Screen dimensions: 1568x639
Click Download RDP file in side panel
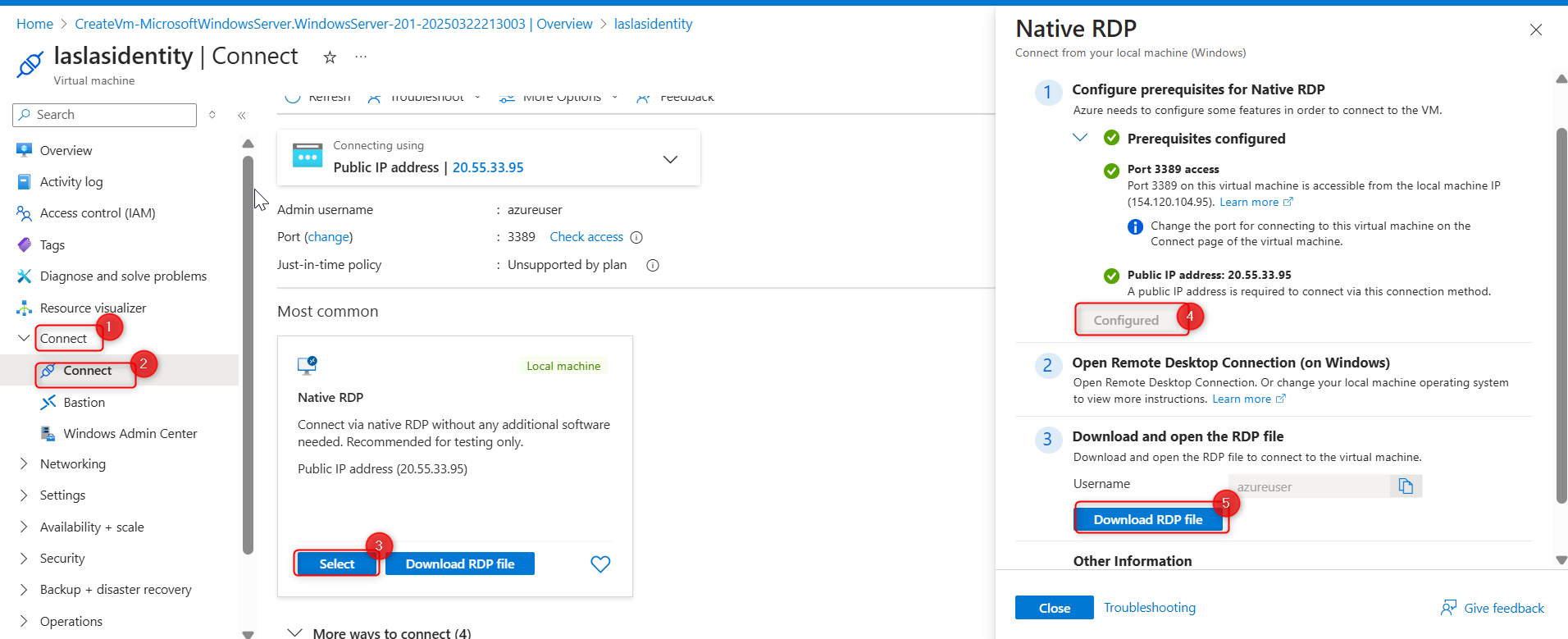(x=1148, y=519)
